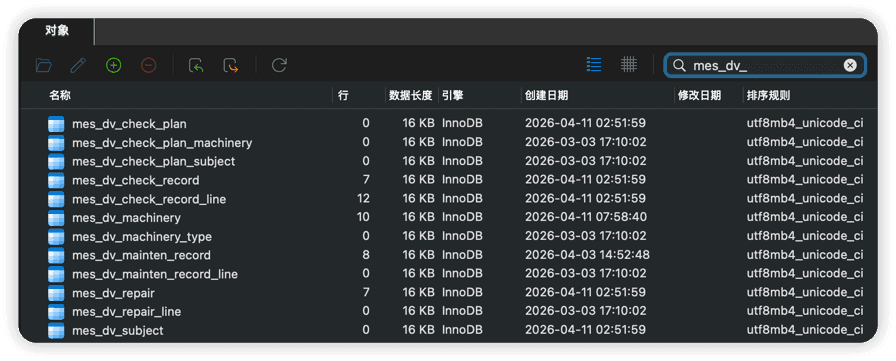Select table mes_dv_subject

(x=118, y=331)
